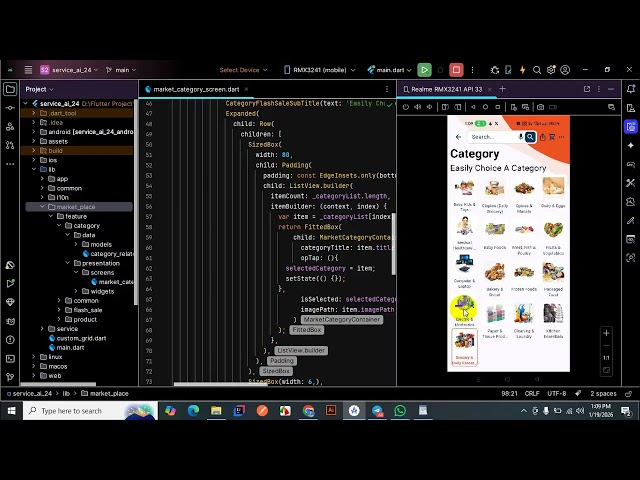The height and width of the screenshot is (480, 640).
Task: Trigger Flutter hot reload lightning icon
Action: point(522,70)
